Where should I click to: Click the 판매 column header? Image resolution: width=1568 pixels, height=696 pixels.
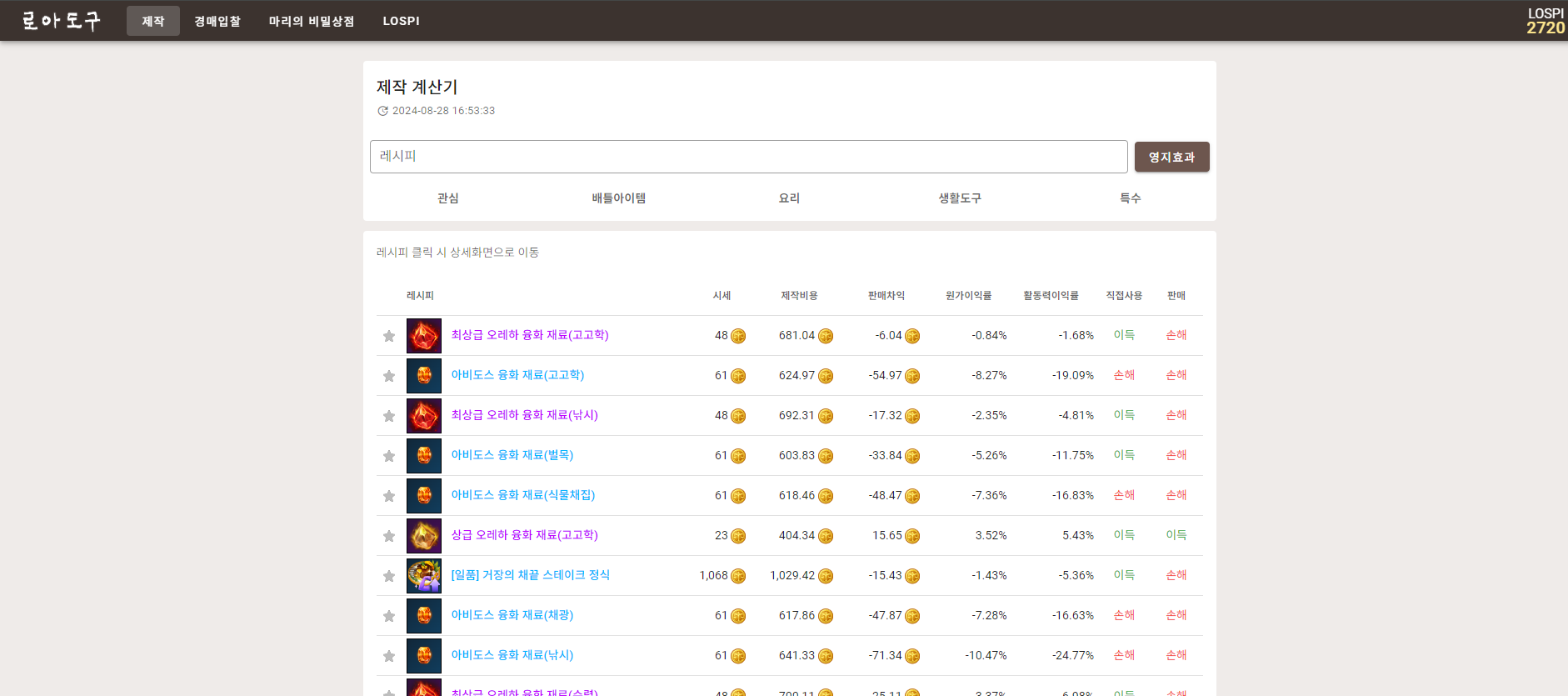point(1176,296)
